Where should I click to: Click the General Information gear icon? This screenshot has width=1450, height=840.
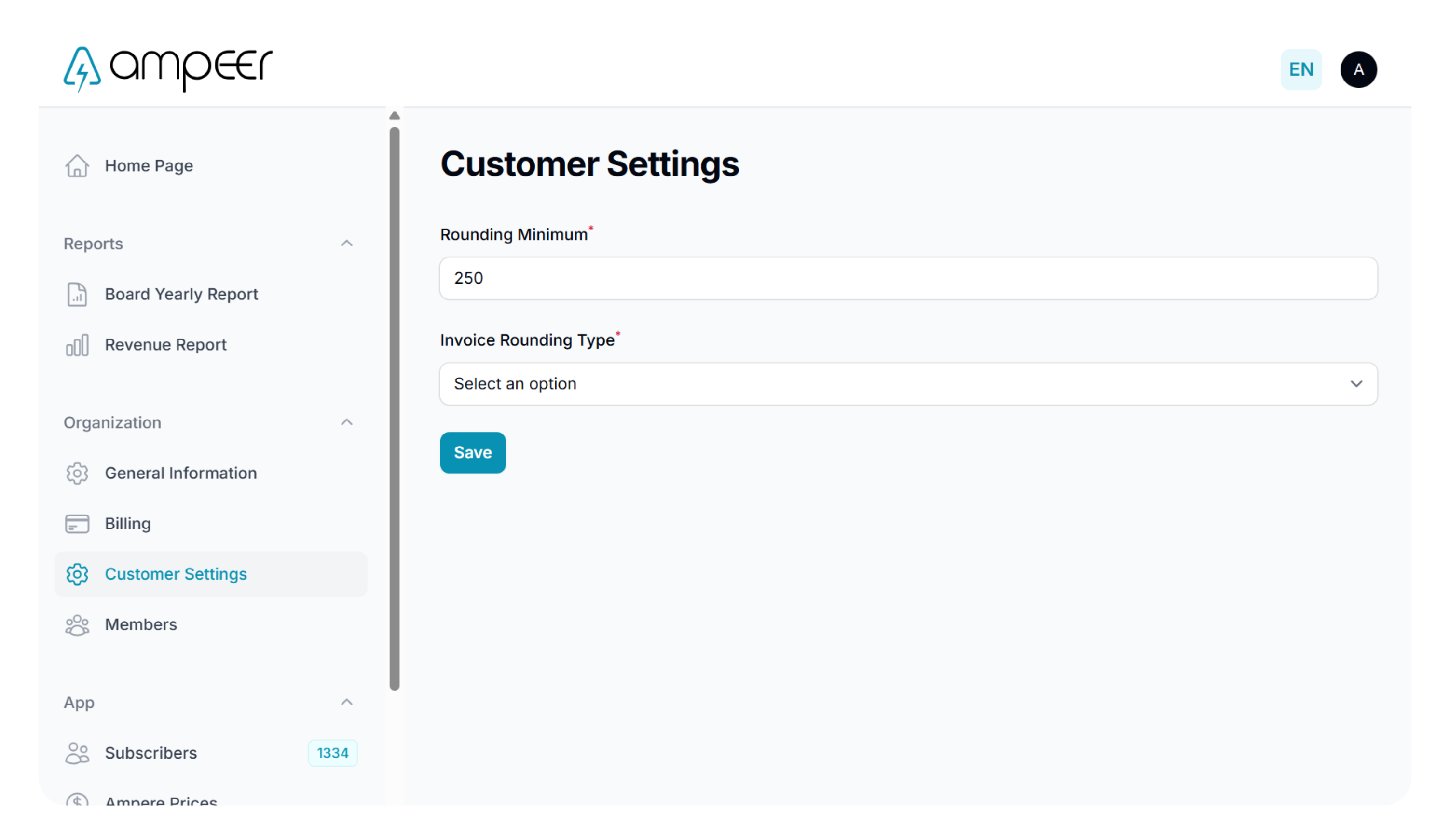[77, 474]
